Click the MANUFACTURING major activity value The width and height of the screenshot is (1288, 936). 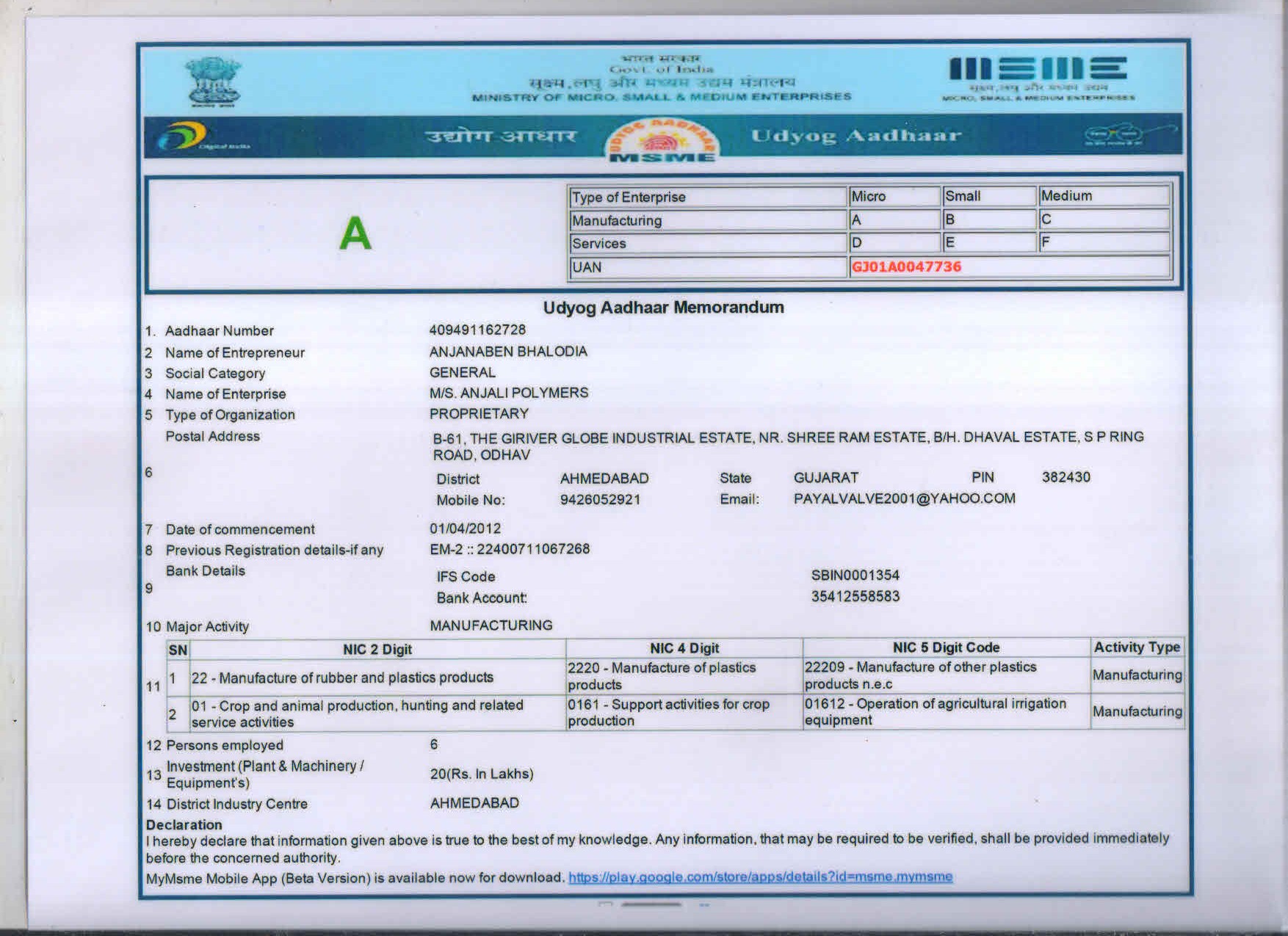491,625
